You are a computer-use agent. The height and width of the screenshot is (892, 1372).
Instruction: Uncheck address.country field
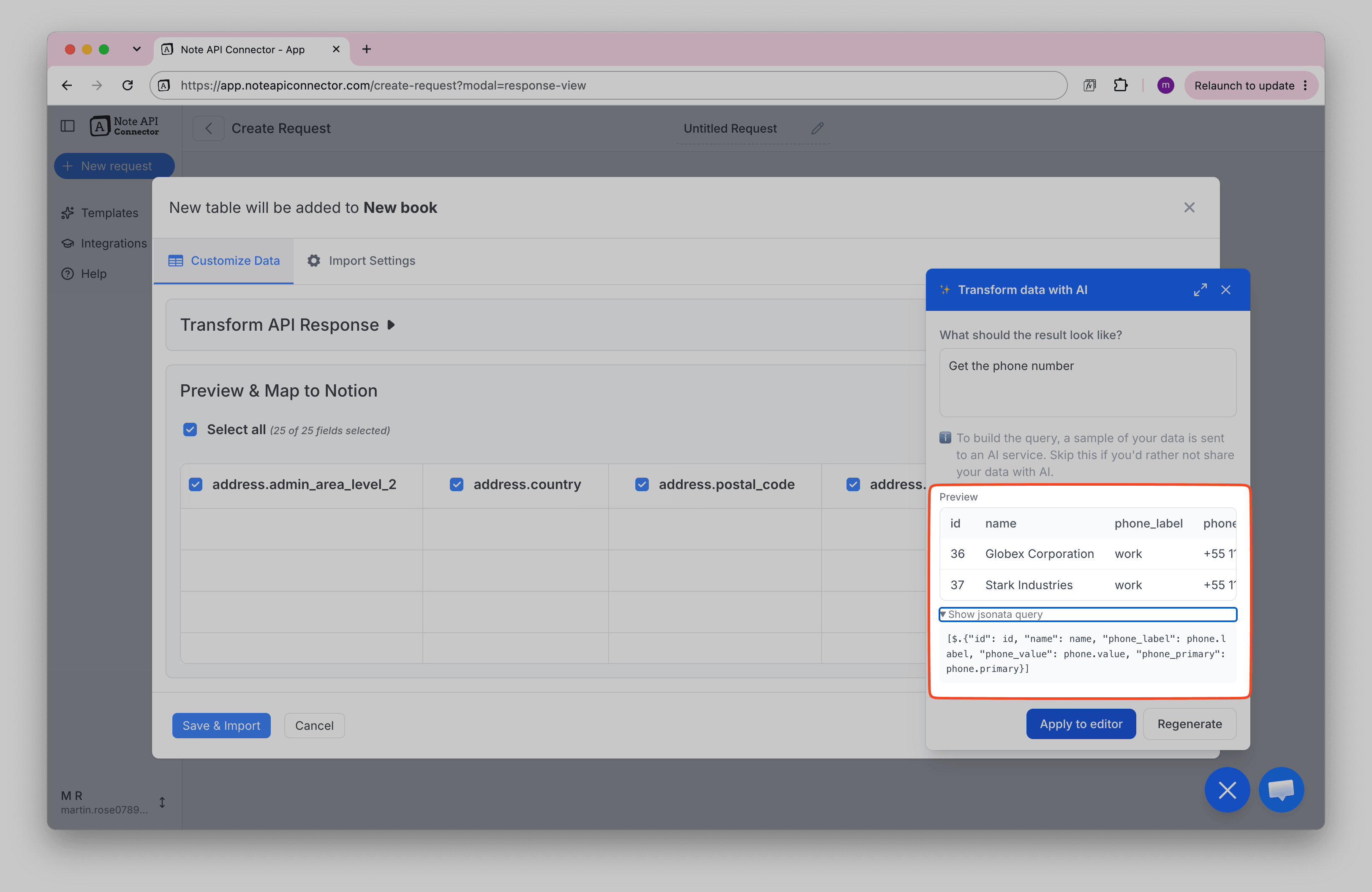457,484
